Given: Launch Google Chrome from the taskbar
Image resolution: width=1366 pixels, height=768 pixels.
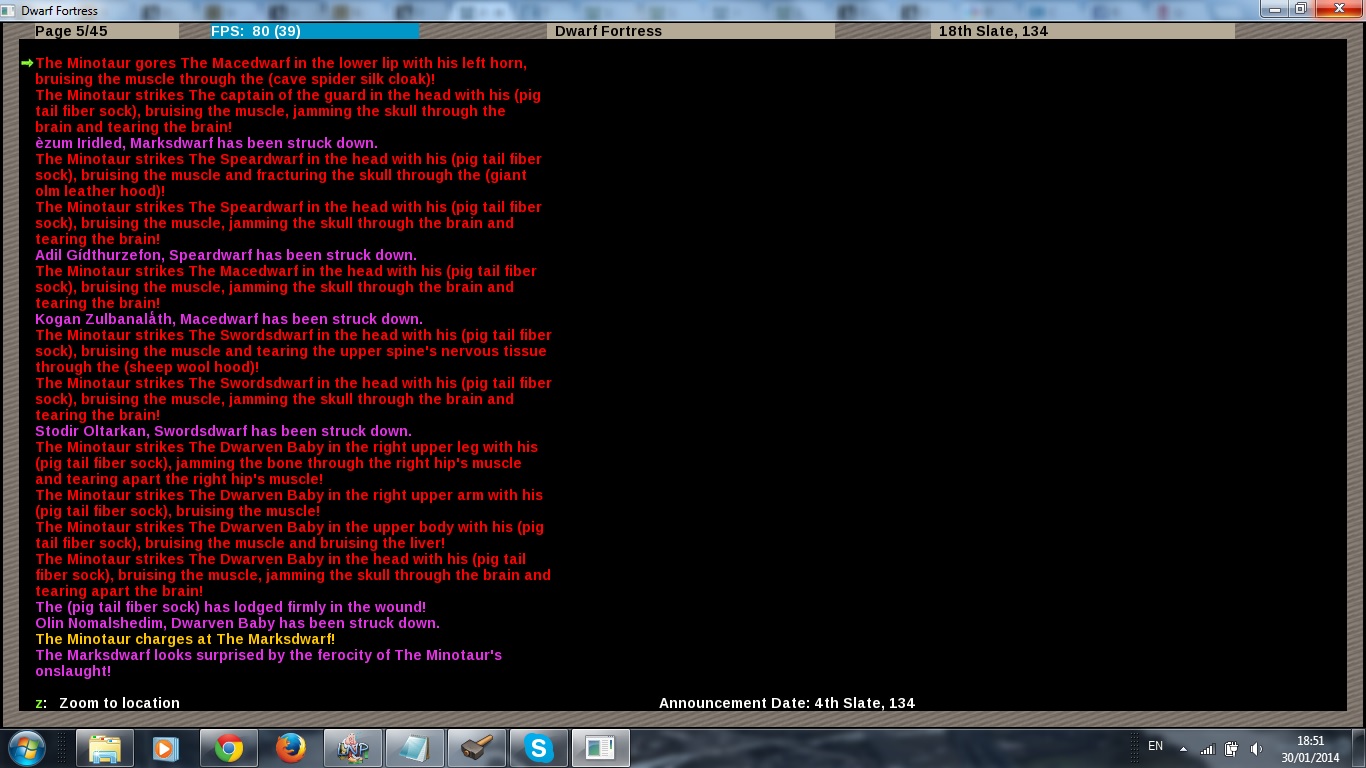Looking at the screenshot, I should tap(228, 748).
